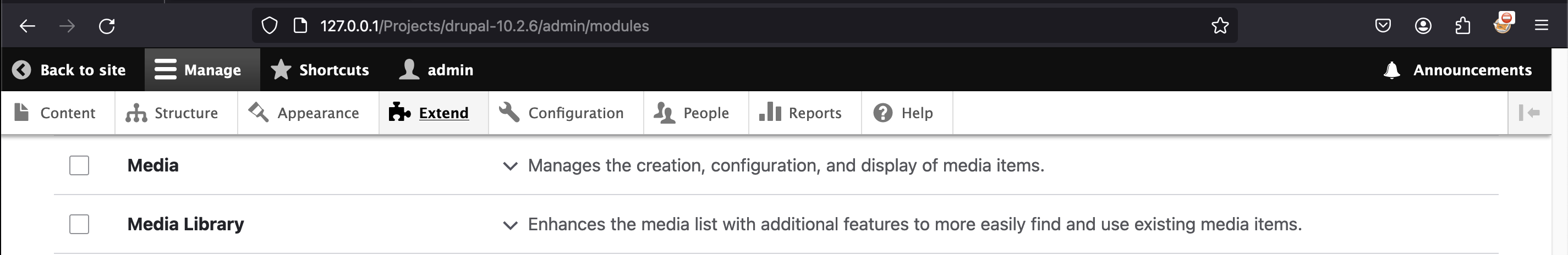The height and width of the screenshot is (255, 1568).
Task: Open the Firefox hamburger application menu
Action: click(x=1541, y=26)
